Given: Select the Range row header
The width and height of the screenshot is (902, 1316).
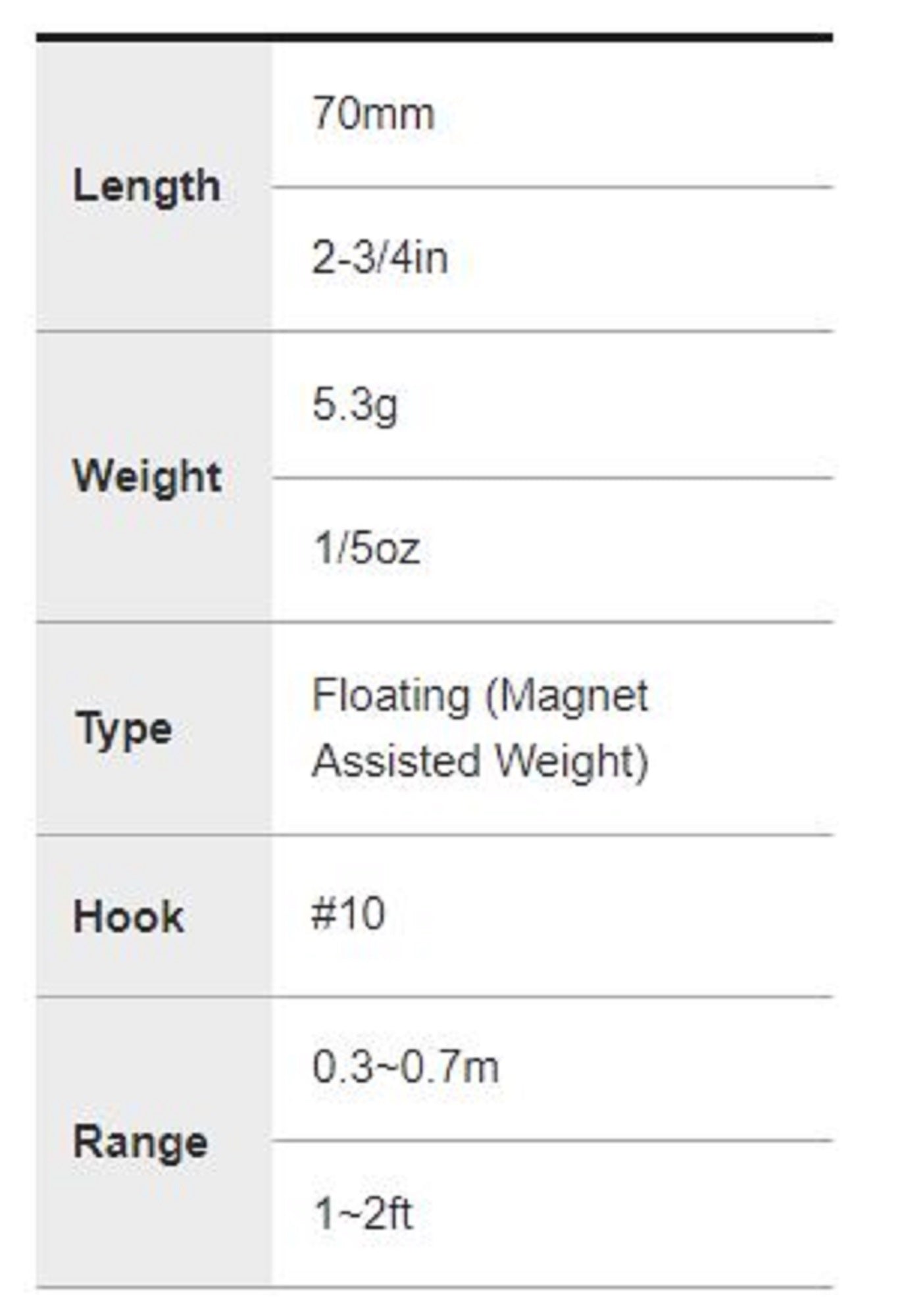Looking at the screenshot, I should tap(141, 1142).
